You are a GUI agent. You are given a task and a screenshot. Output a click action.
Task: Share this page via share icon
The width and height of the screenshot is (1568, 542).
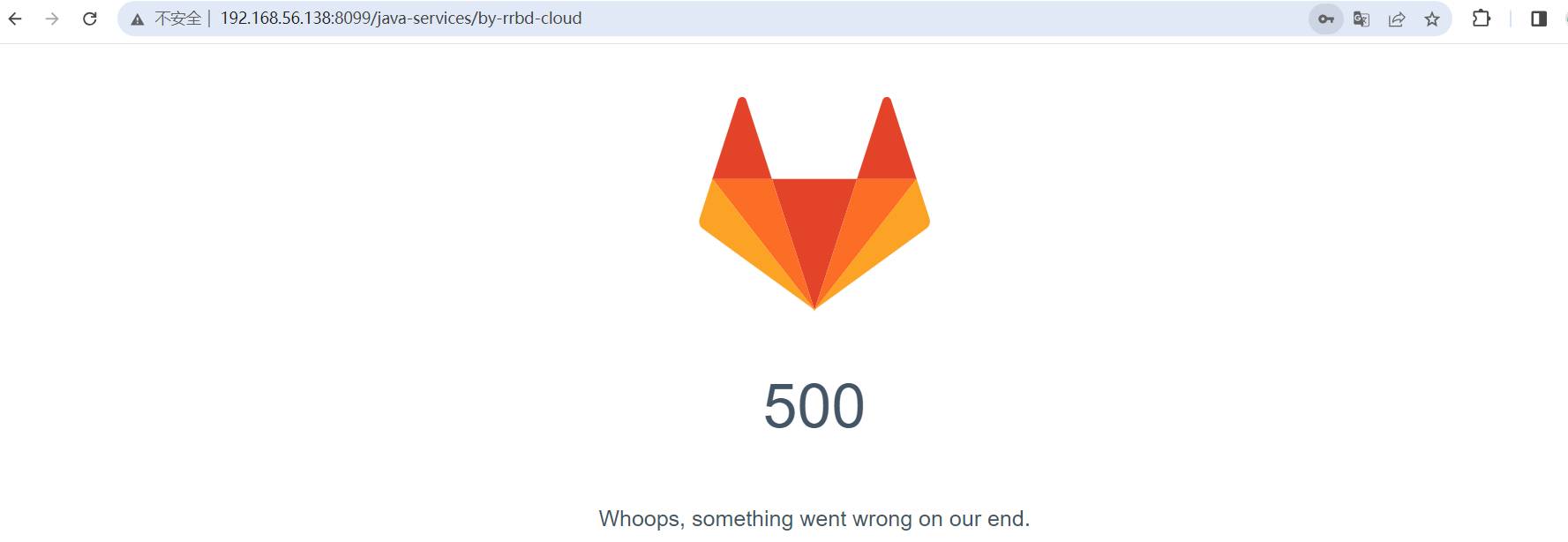pos(1397,19)
